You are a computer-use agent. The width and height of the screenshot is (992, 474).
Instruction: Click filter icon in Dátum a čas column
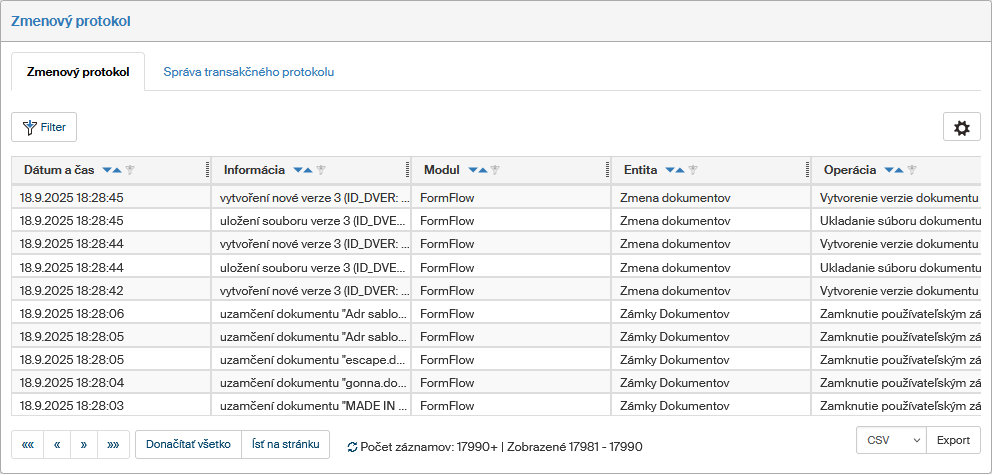tap(130, 170)
